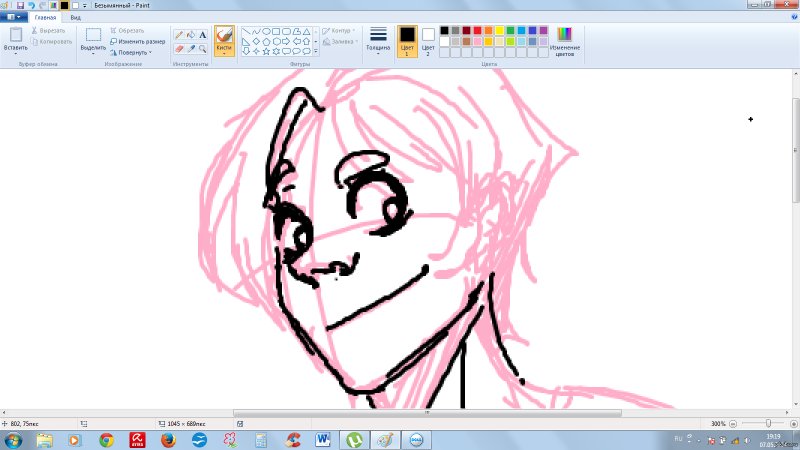
Task: Select the Eraser tool
Action: click(179, 48)
